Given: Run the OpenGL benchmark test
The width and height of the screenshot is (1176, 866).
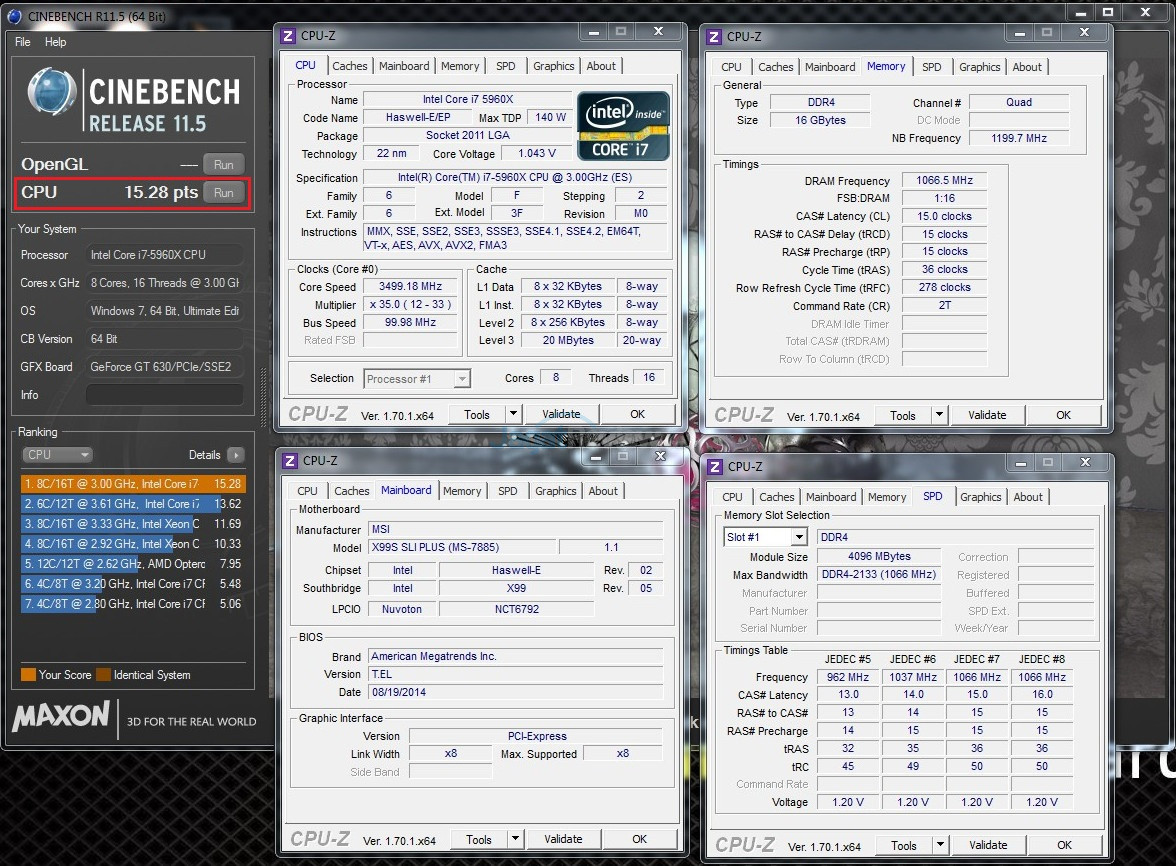Looking at the screenshot, I should tap(223, 165).
